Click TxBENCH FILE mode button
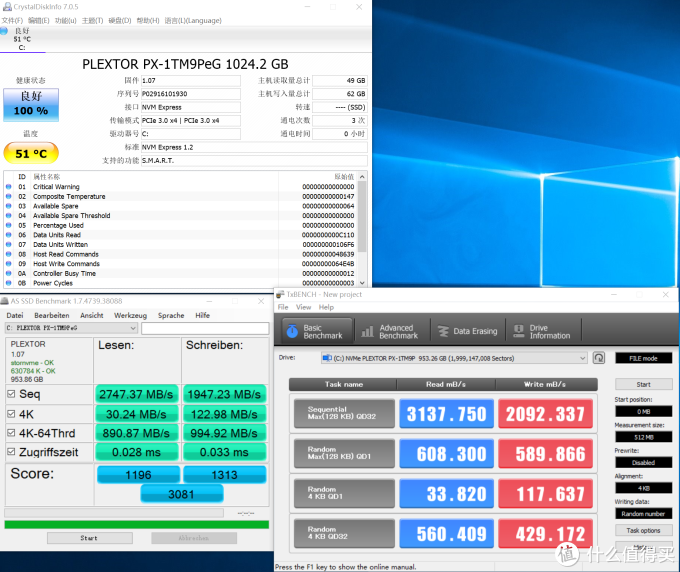The width and height of the screenshot is (680, 572). tap(644, 358)
